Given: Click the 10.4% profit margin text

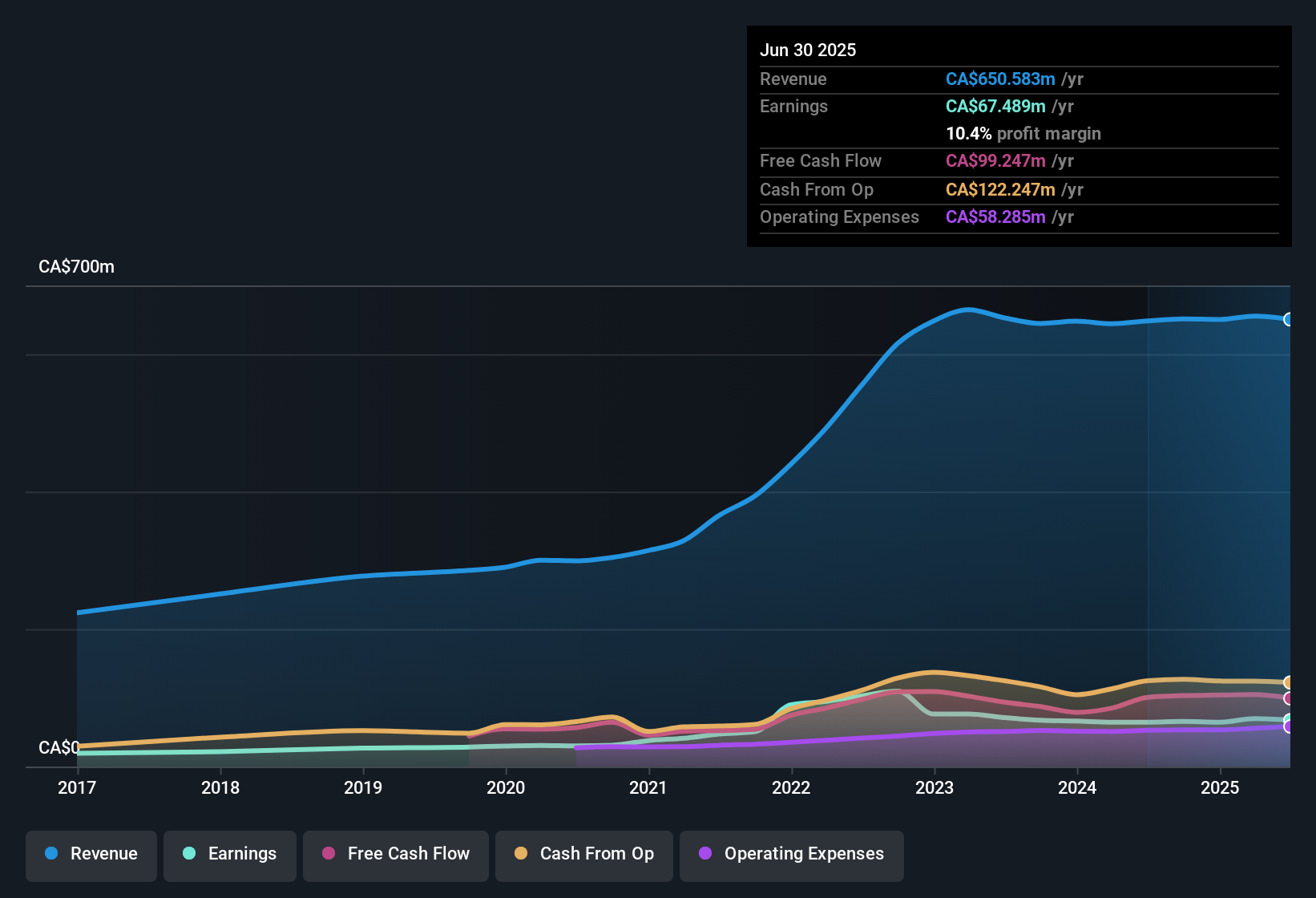Looking at the screenshot, I should 1023,133.
